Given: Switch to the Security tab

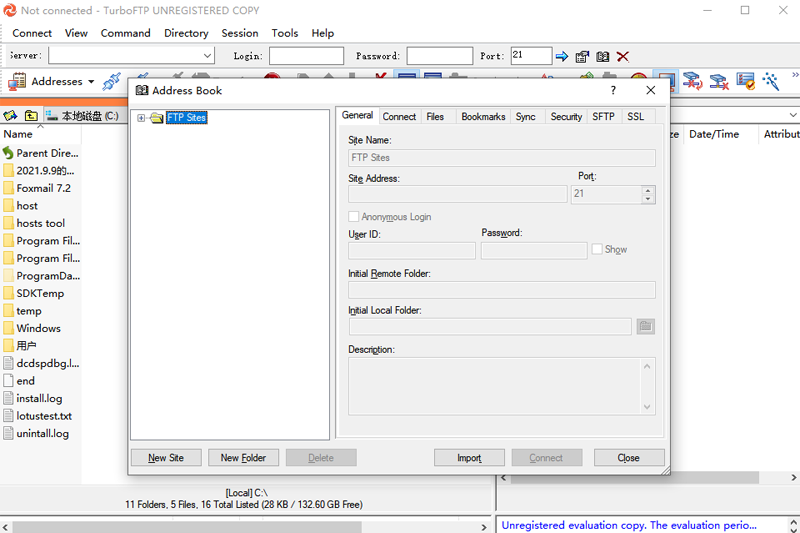Looking at the screenshot, I should click(566, 117).
